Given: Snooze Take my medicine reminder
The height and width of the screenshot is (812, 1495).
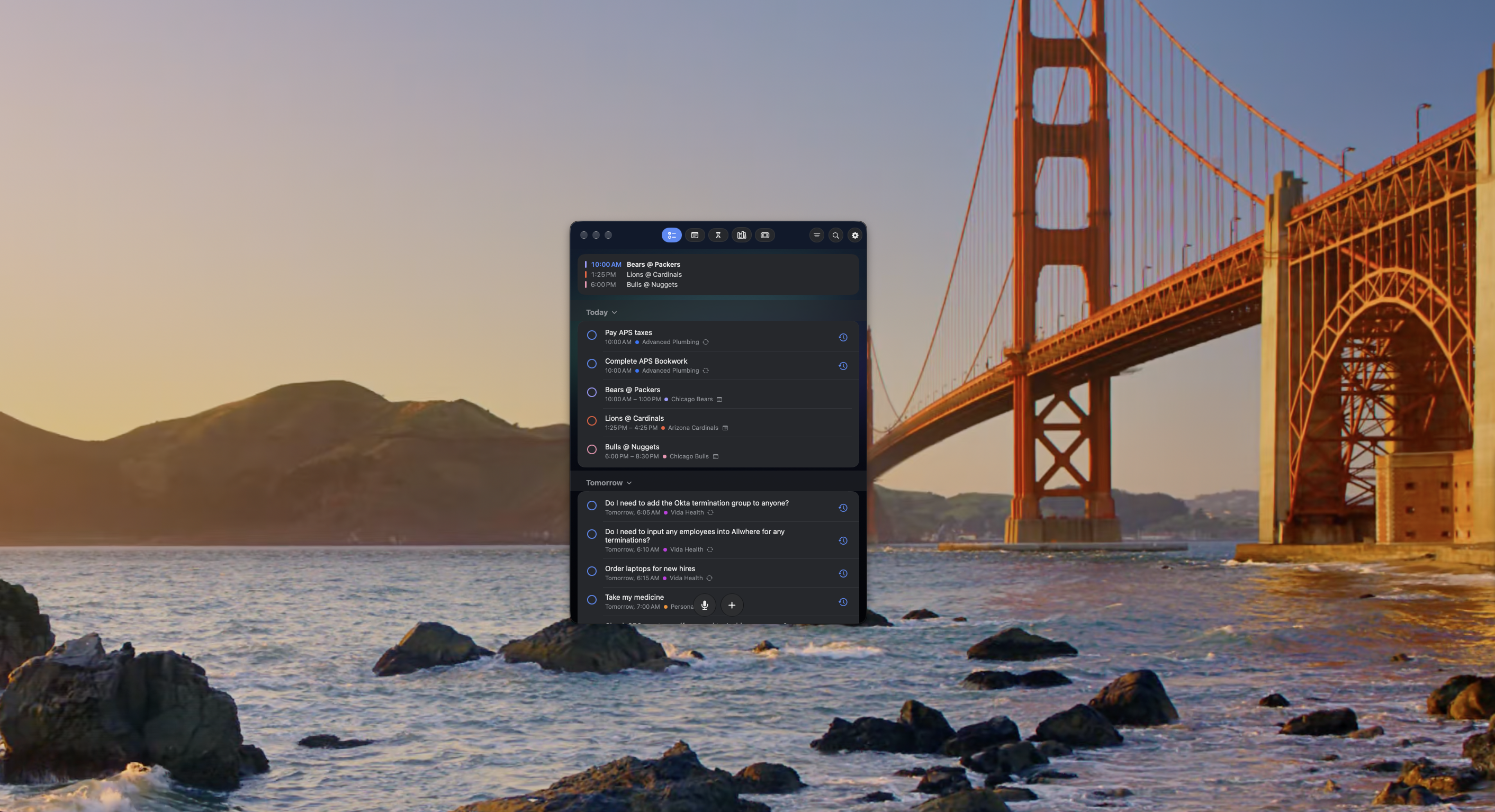Looking at the screenshot, I should 843,602.
